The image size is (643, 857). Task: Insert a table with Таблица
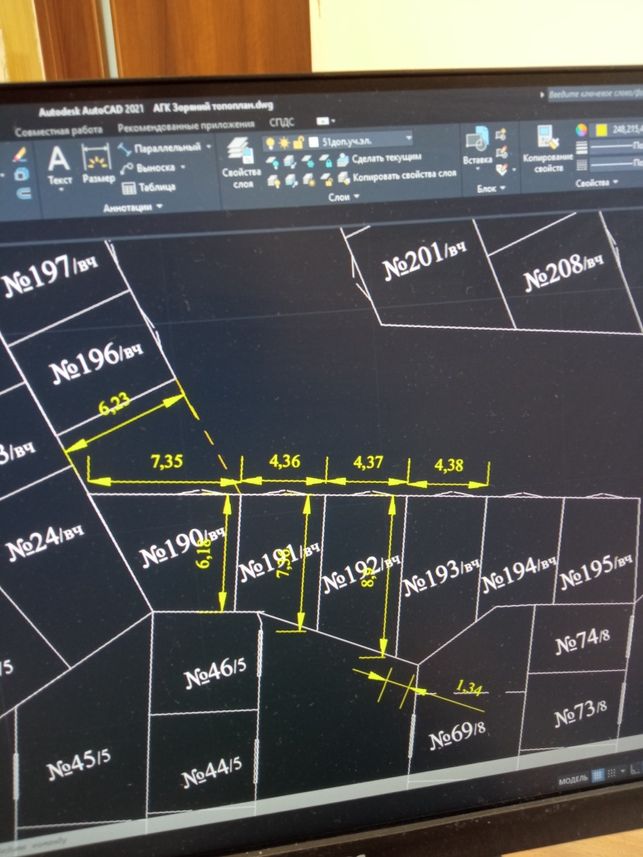(148, 187)
